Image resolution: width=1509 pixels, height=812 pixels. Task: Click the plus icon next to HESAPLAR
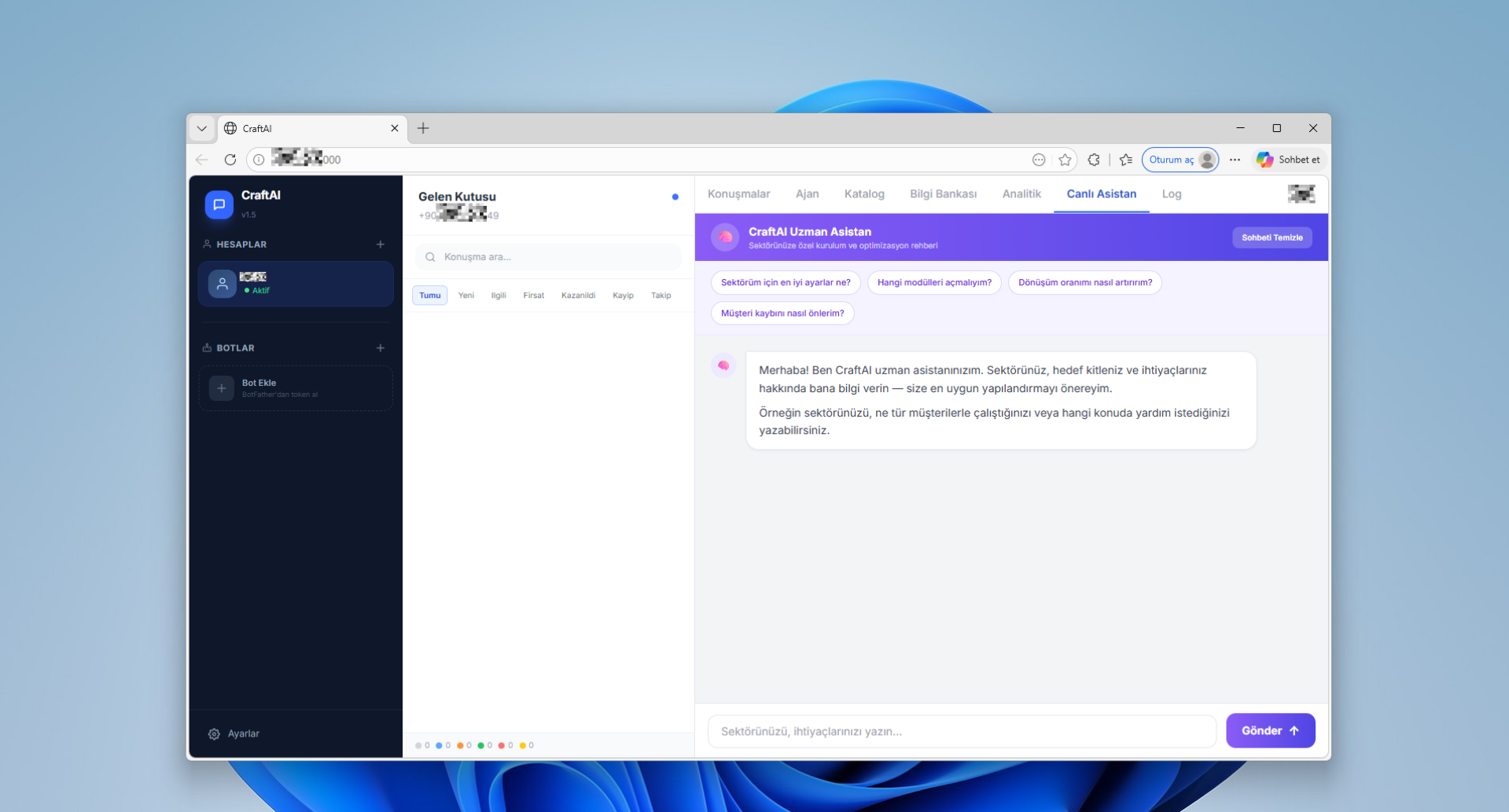click(381, 244)
